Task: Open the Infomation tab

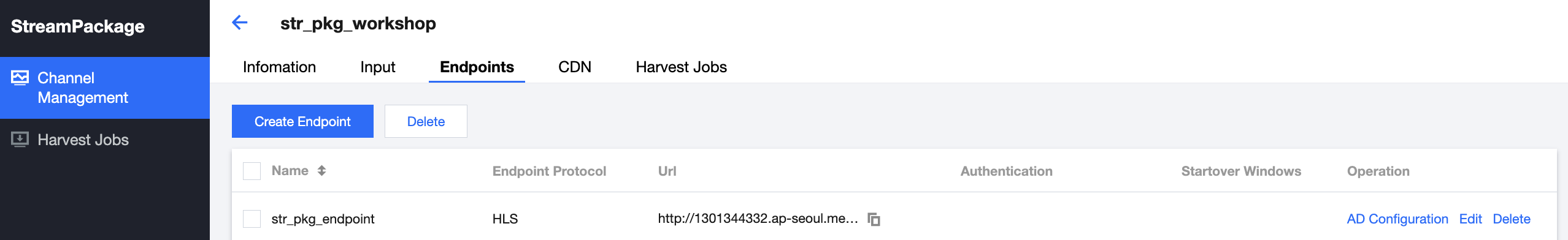Action: pyautogui.click(x=279, y=67)
